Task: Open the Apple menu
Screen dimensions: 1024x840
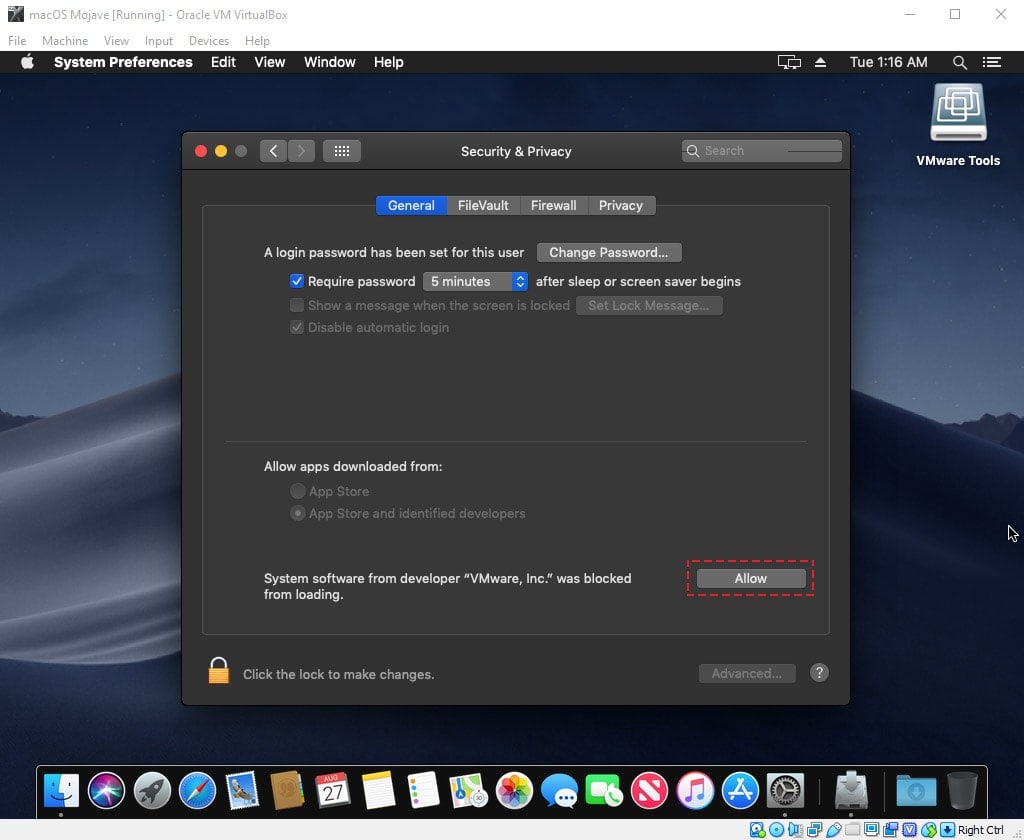Action: [27, 62]
